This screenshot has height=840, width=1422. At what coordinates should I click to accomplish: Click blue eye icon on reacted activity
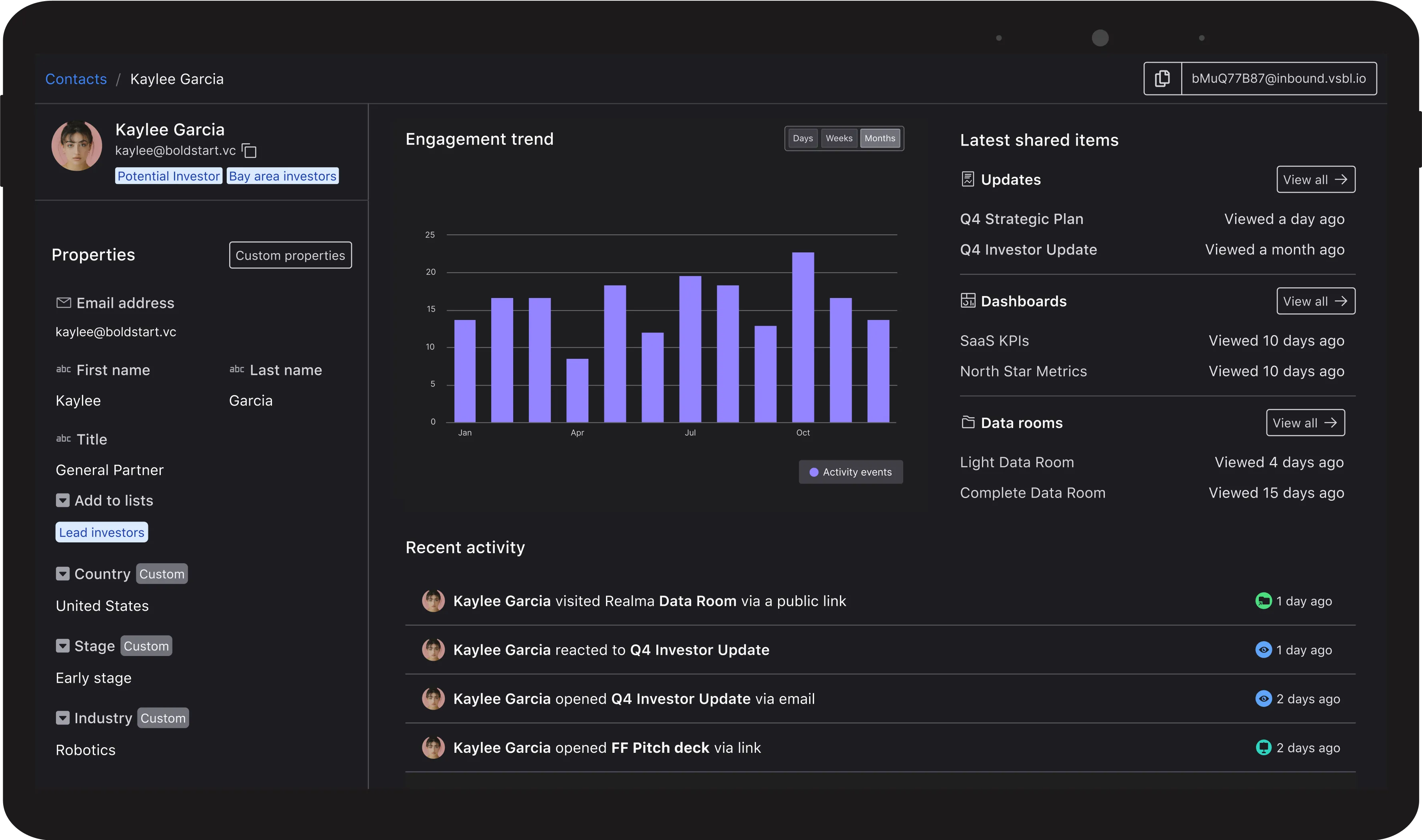point(1263,649)
